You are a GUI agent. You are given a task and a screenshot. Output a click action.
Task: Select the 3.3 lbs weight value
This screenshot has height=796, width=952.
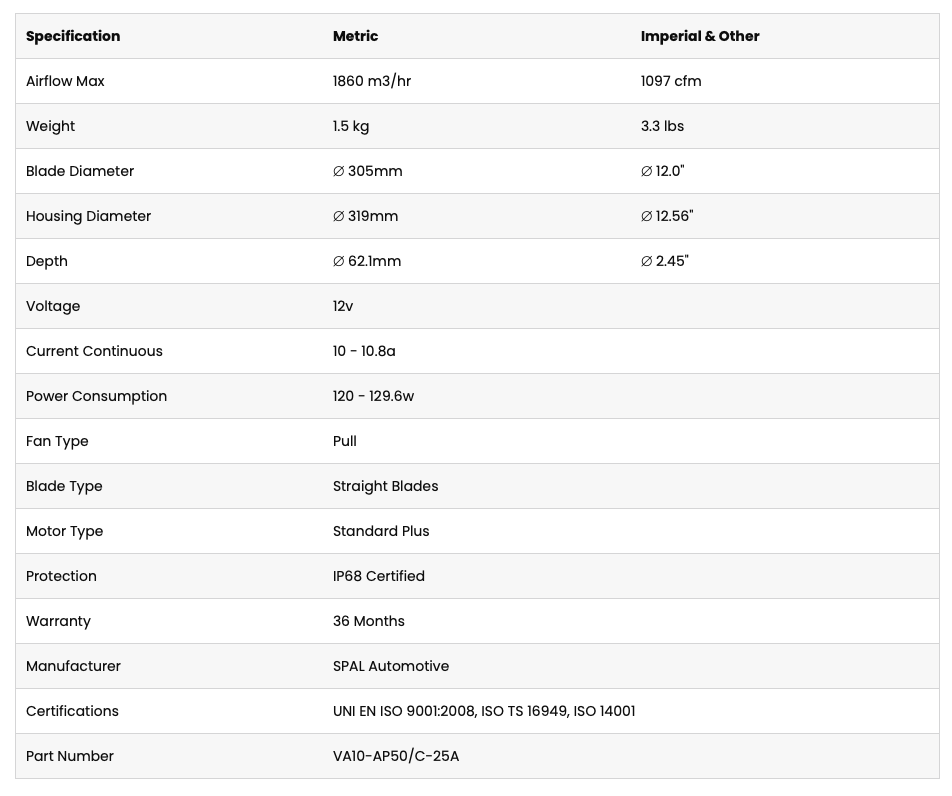click(x=662, y=126)
